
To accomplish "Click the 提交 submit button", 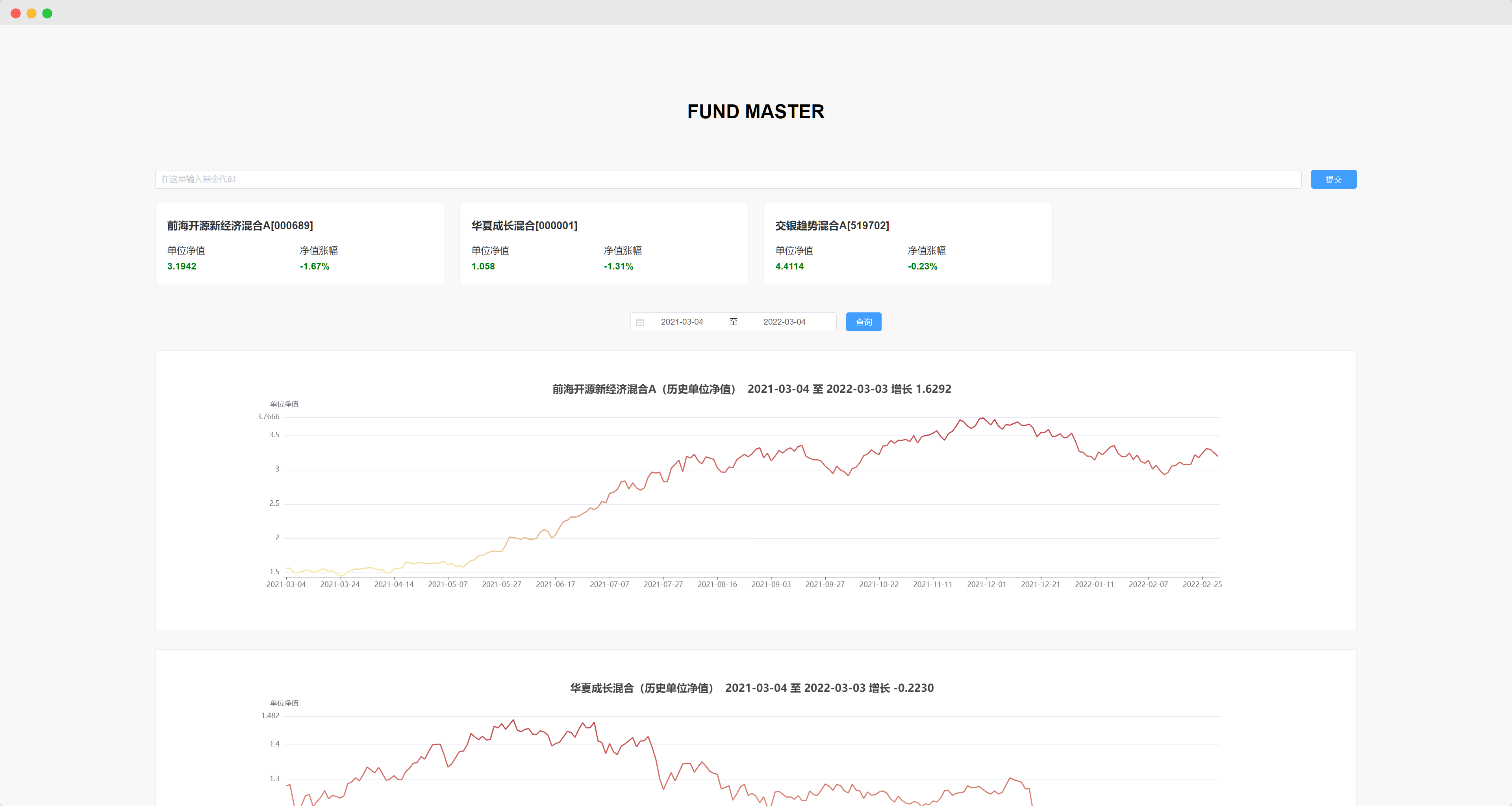I will click(1334, 179).
